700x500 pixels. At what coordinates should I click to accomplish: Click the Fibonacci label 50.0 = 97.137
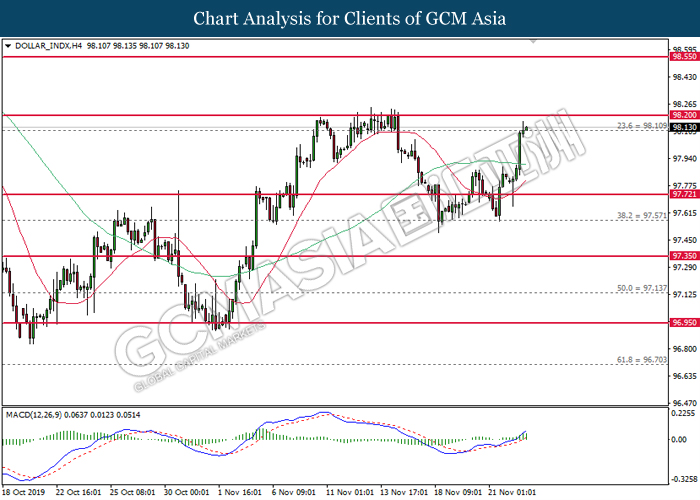click(642, 288)
